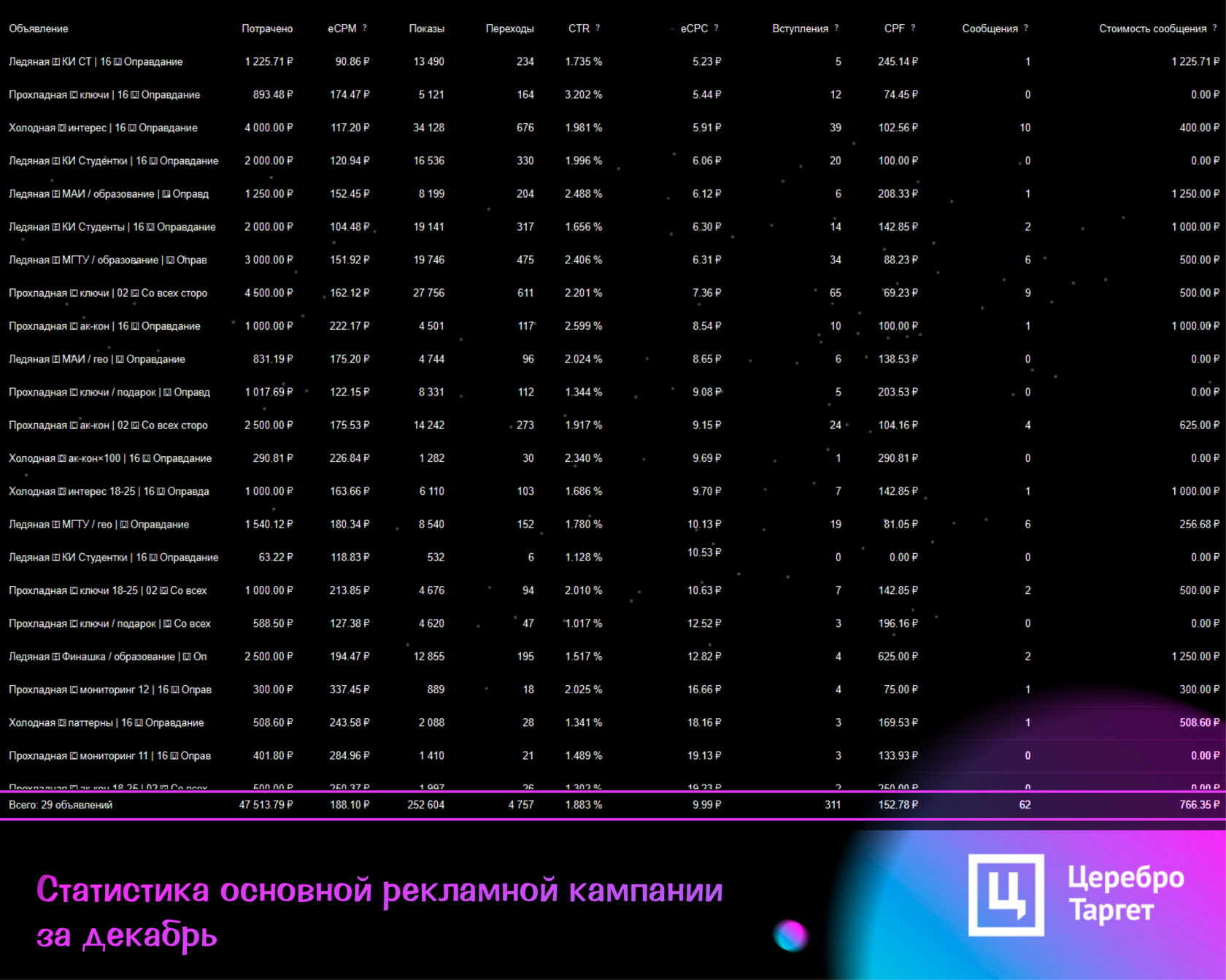Screen dimensions: 1226x980
Task: Click the help icon next to eCPM
Action: [365, 28]
